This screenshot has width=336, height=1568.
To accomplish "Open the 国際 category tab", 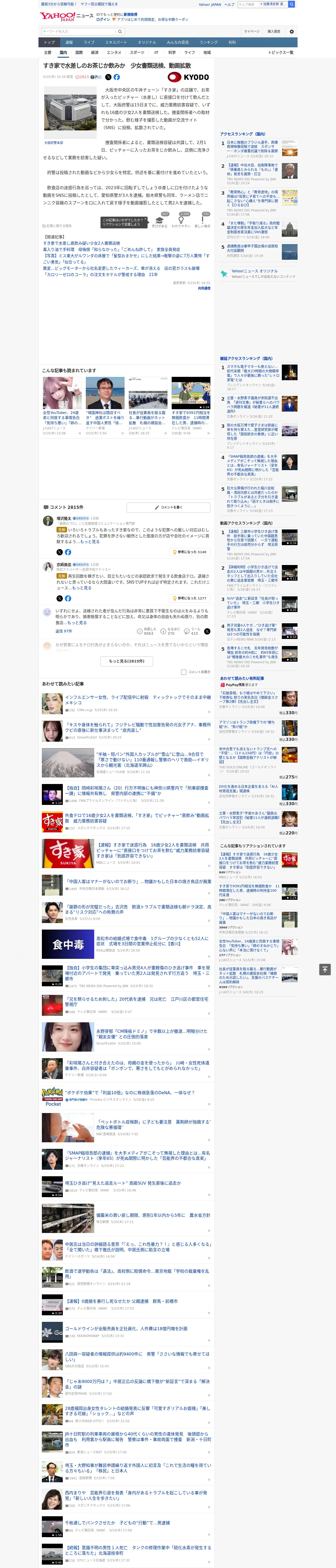I will 79,52.
